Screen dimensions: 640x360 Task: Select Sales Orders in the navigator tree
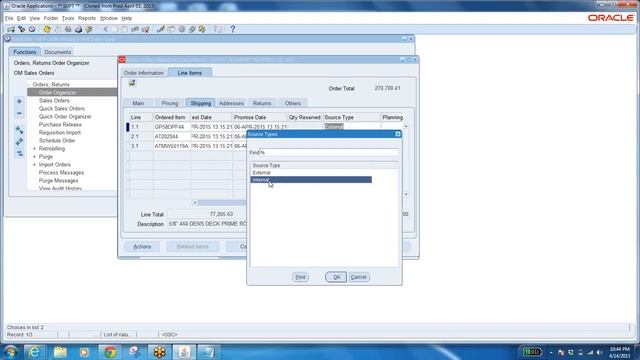tap(54, 100)
